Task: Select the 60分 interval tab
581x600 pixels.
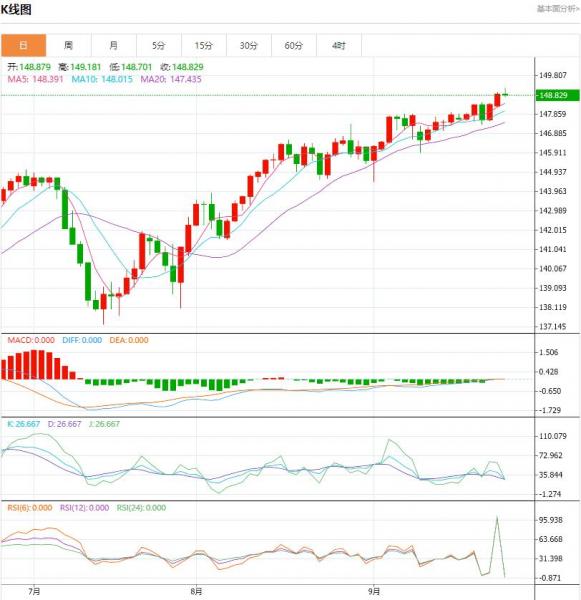Action: tap(294, 46)
